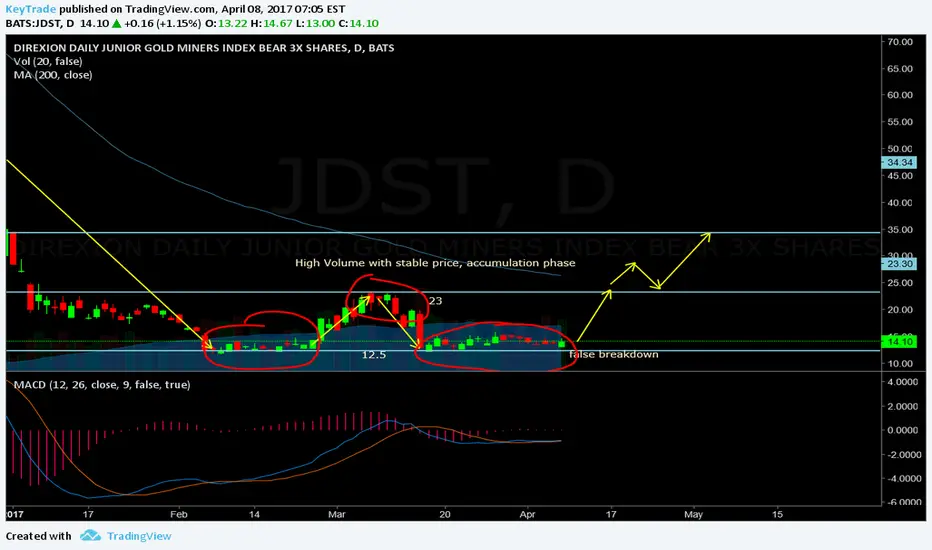Click the 23.30 price line label

(x=899, y=264)
